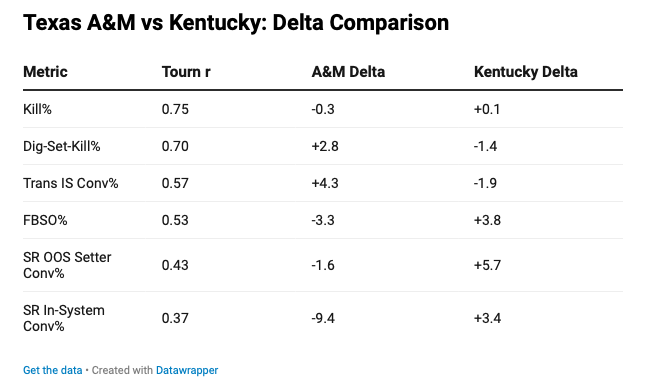Select the SR In-System Conv% label
Screen dimensions: 650x392
tap(64, 318)
